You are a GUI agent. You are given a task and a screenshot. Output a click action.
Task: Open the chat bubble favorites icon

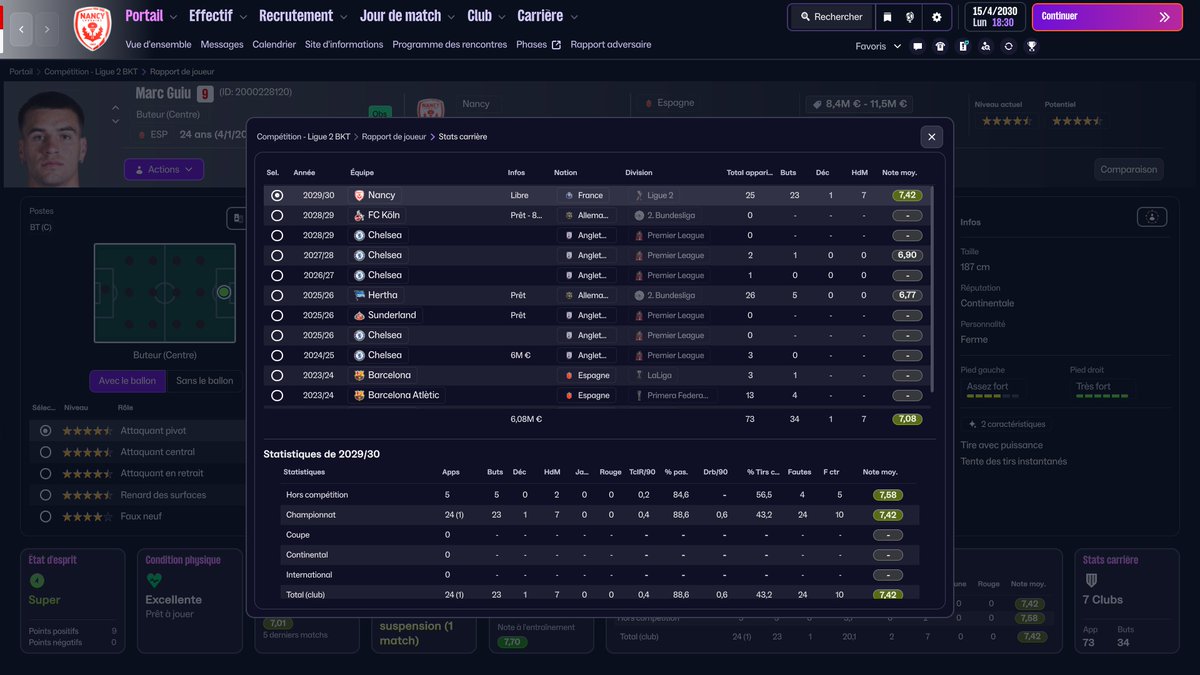tap(918, 46)
